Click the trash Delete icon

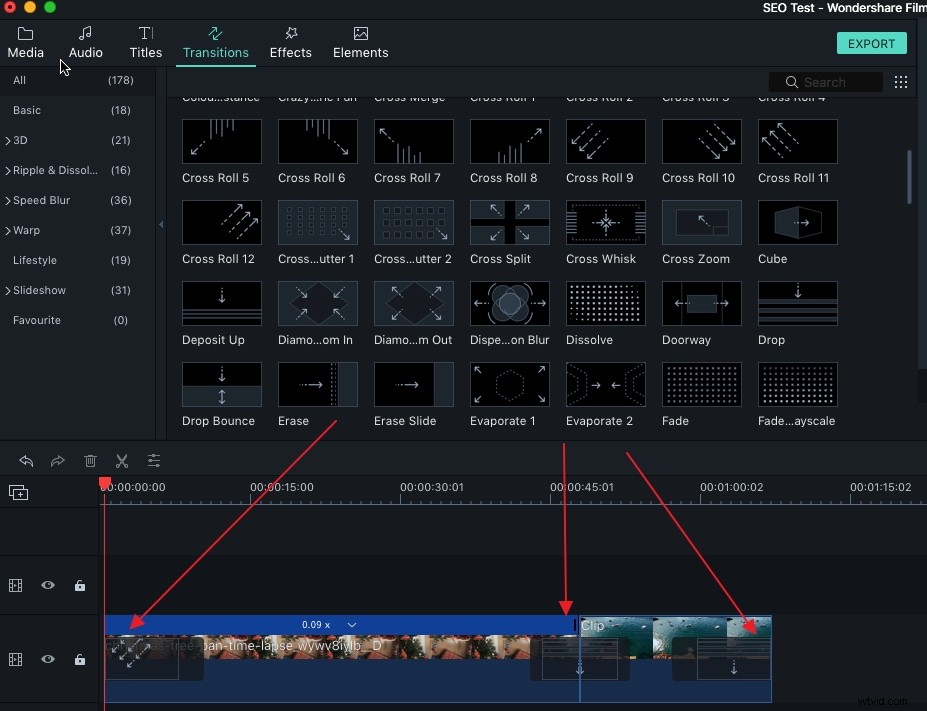click(90, 461)
